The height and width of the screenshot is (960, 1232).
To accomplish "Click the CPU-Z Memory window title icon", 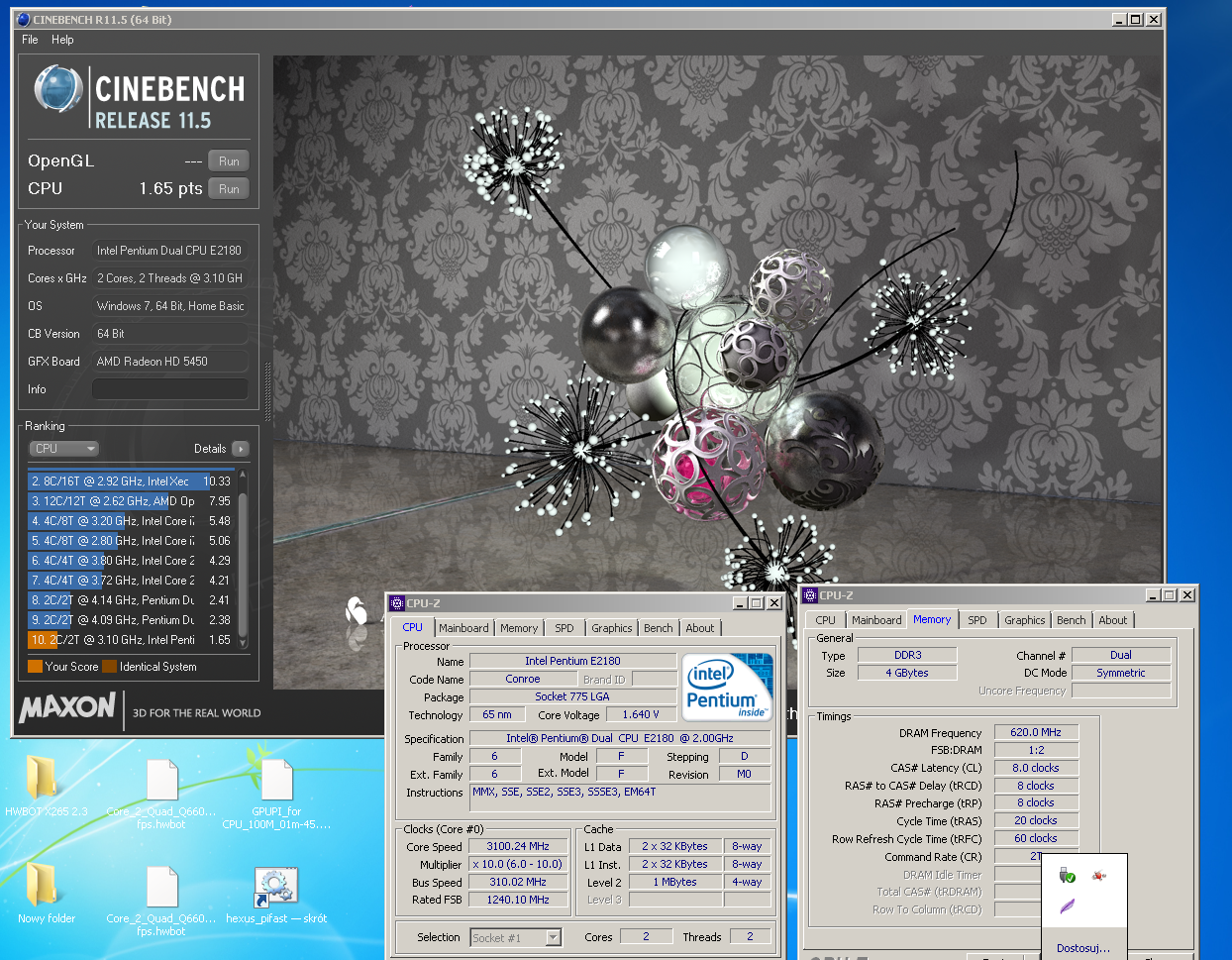I will click(x=809, y=595).
